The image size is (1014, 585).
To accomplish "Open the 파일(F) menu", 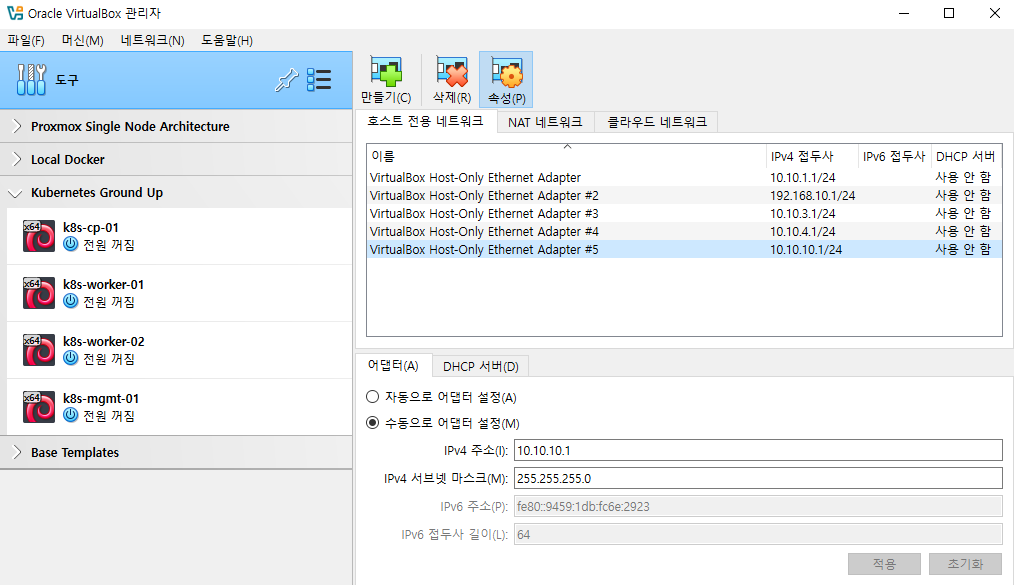I will [26, 40].
